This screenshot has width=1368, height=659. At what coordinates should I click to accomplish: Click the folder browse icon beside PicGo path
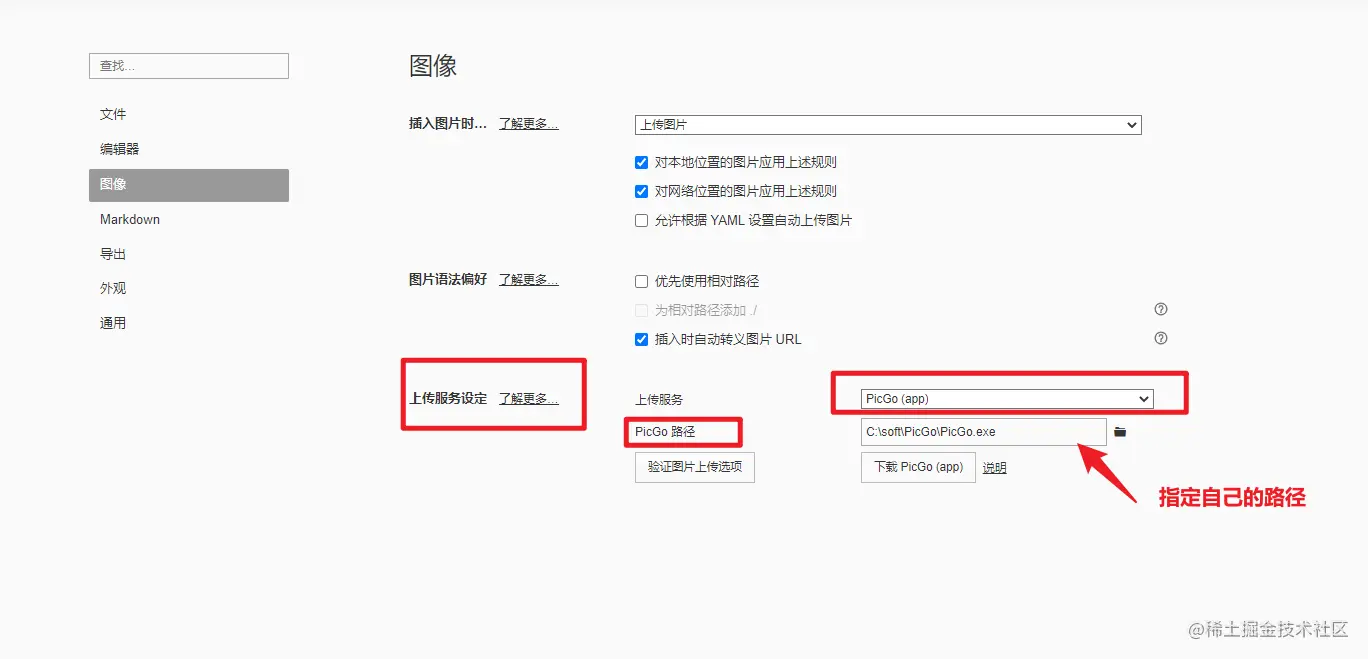(1120, 432)
